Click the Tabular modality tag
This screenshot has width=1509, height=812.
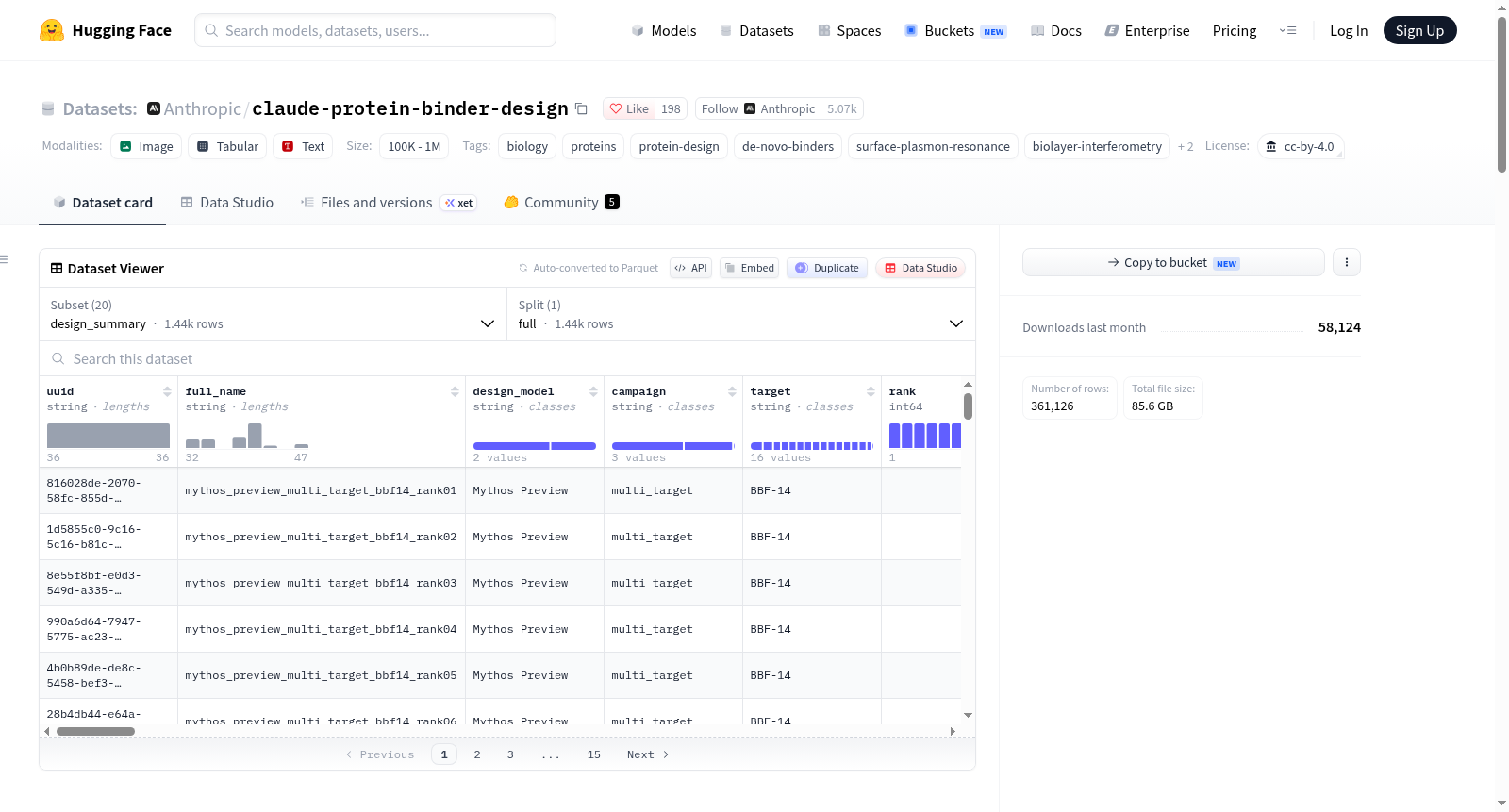[x=227, y=146]
